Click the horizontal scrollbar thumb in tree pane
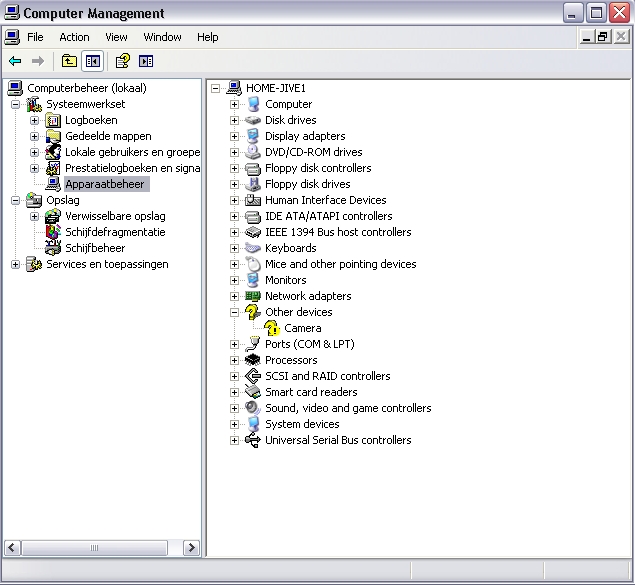 94,548
